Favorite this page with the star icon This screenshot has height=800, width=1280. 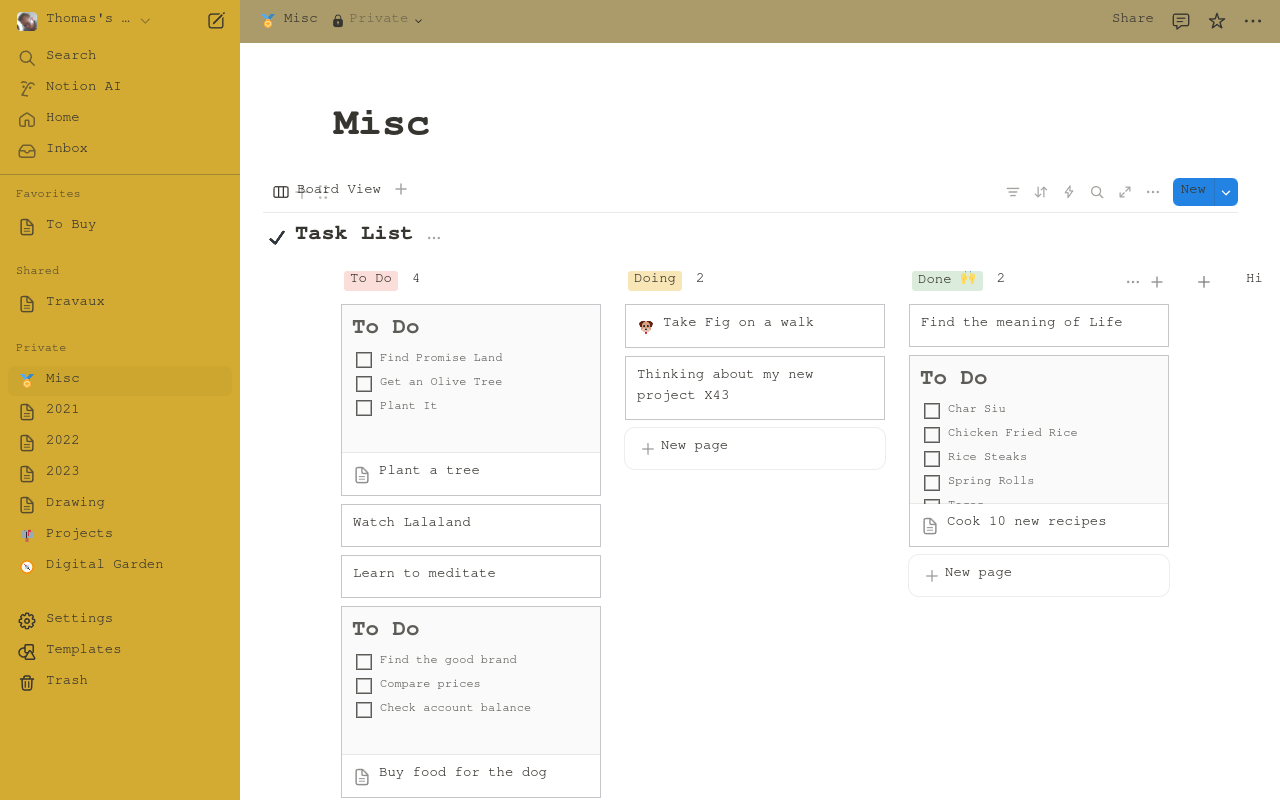1217,21
